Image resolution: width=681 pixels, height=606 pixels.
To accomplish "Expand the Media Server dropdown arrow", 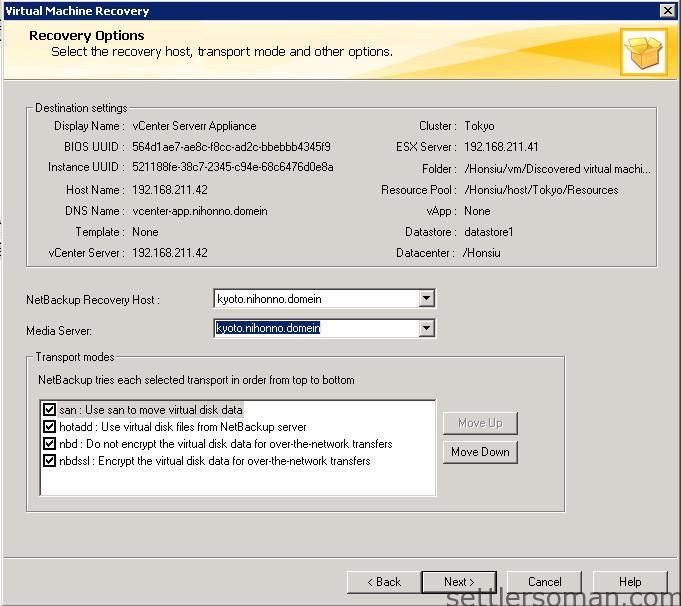I will [x=426, y=328].
